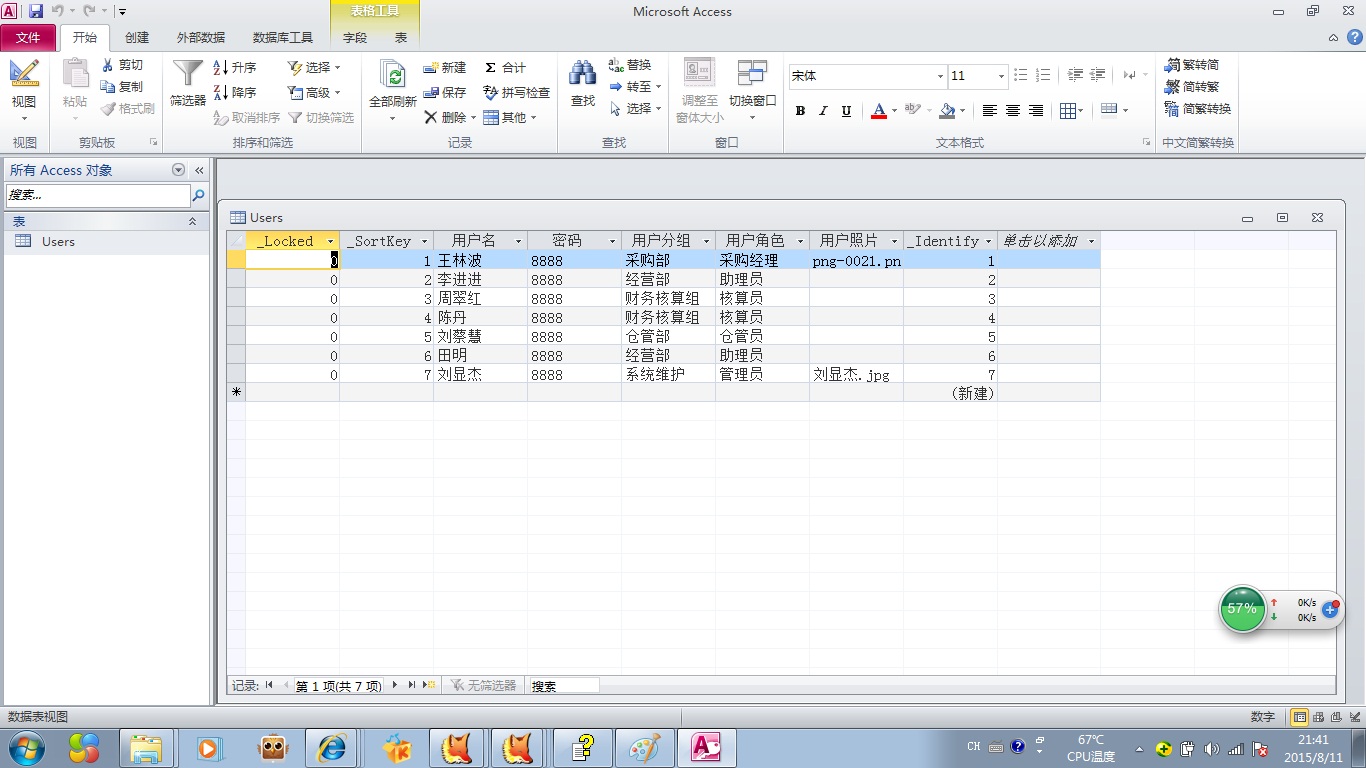The image size is (1366, 768).
Task: Click navigation pane search box
Action: 97,195
